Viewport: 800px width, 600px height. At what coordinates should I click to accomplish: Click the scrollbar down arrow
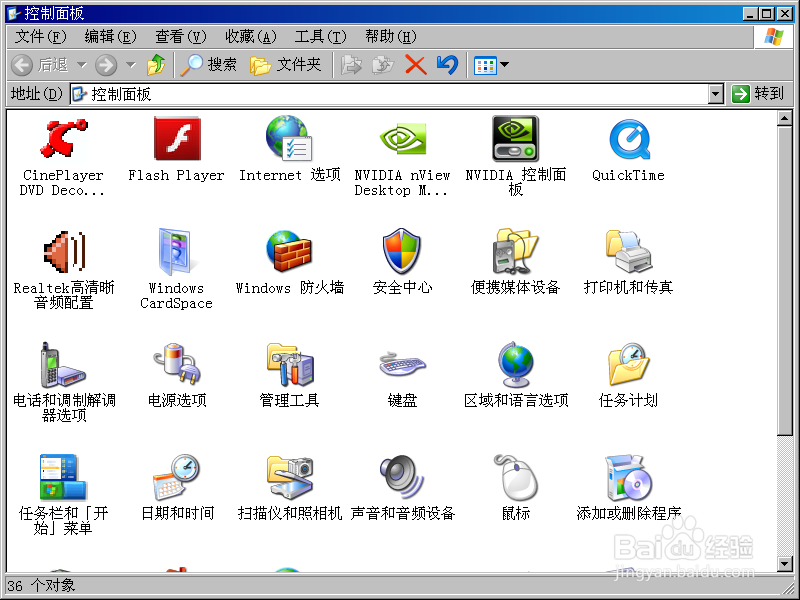click(x=784, y=564)
